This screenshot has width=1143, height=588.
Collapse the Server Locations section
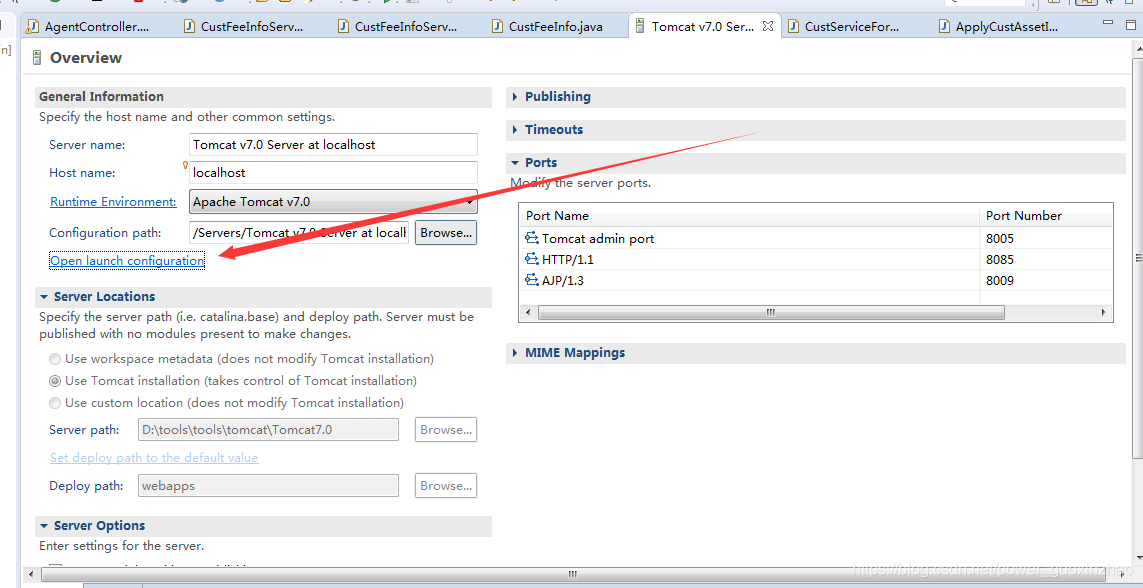tap(44, 297)
